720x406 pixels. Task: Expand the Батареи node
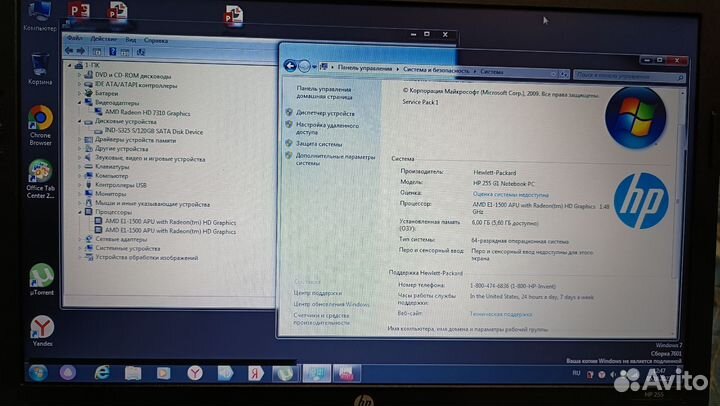79,93
